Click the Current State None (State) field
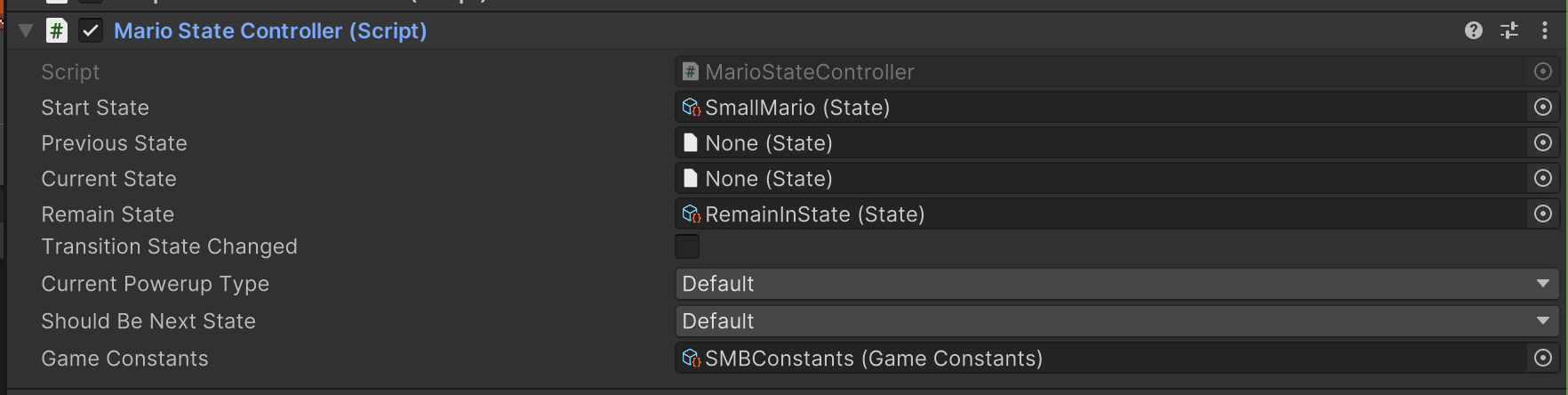1568x395 pixels. coord(1102,179)
